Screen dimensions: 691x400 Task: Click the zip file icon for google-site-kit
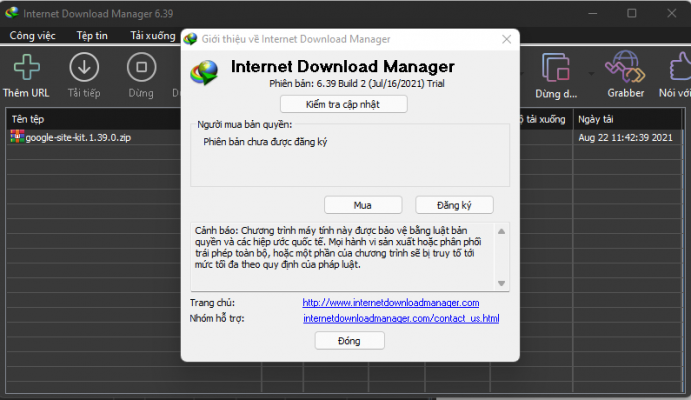[16, 136]
